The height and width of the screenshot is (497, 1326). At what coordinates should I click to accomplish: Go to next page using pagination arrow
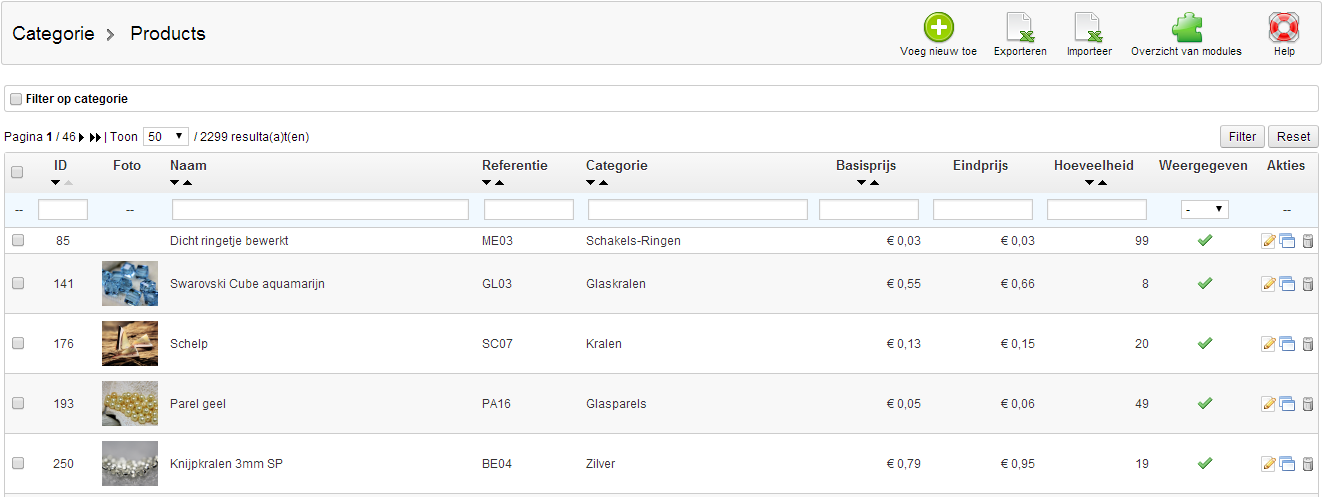(81, 137)
